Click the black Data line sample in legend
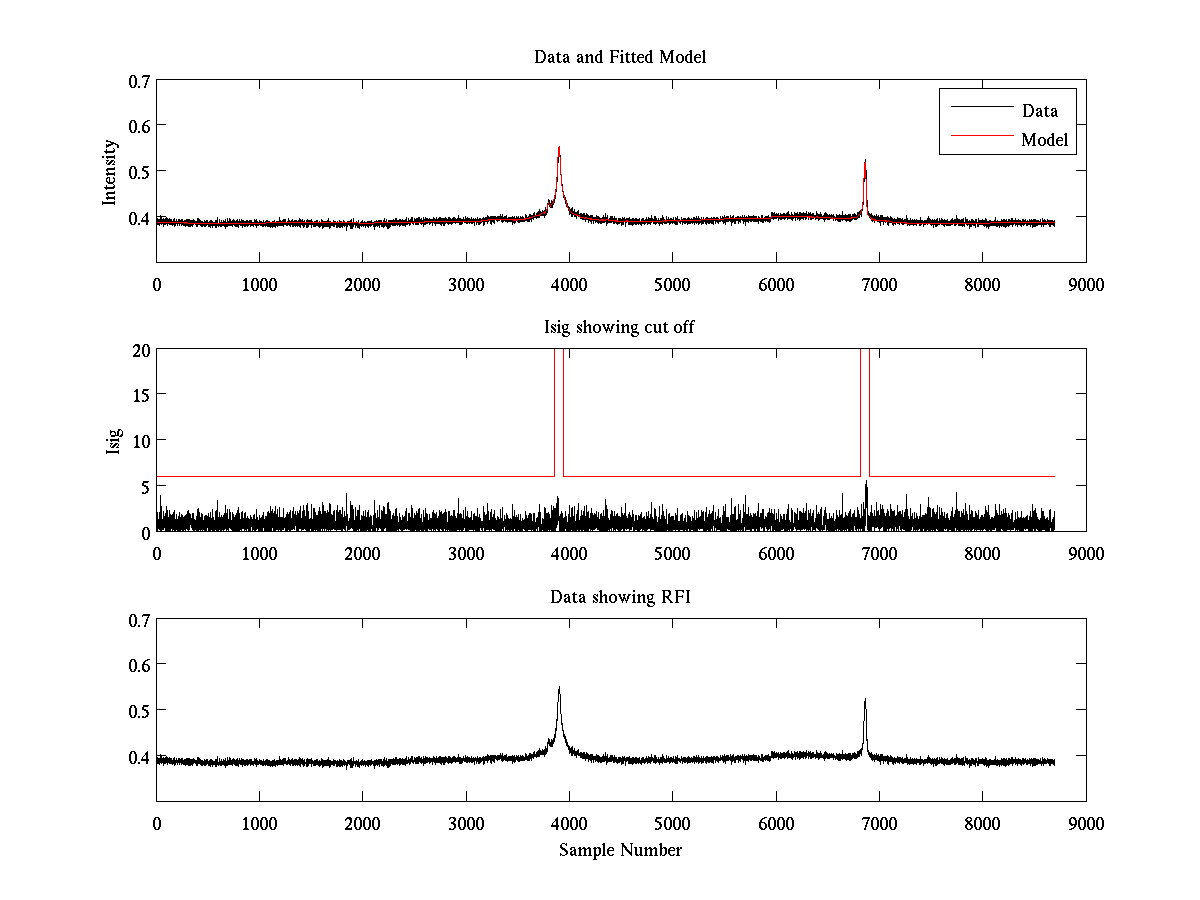This screenshot has height=900, width=1200. tap(980, 107)
